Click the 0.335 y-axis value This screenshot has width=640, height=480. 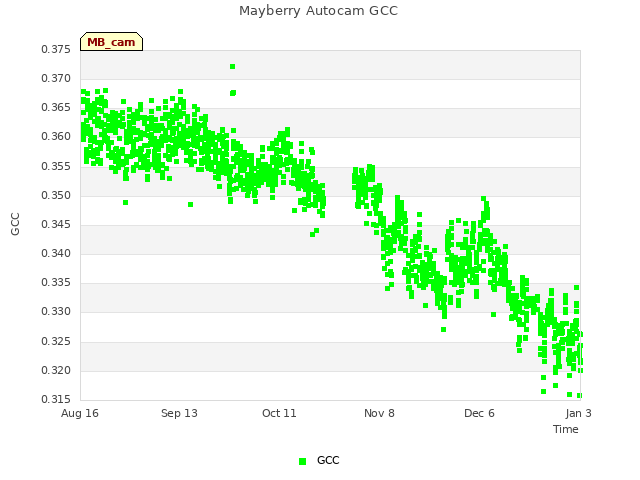(x=56, y=282)
